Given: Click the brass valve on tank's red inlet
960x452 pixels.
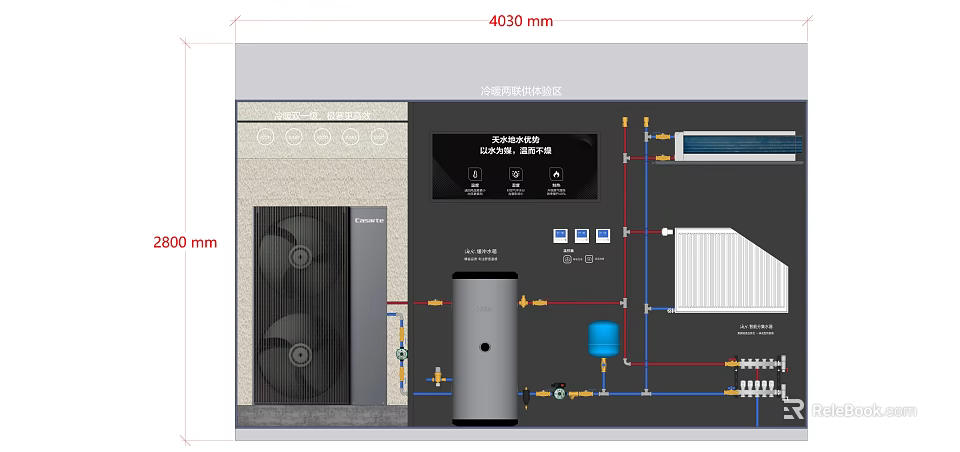Looking at the screenshot, I should pyautogui.click(x=436, y=303).
